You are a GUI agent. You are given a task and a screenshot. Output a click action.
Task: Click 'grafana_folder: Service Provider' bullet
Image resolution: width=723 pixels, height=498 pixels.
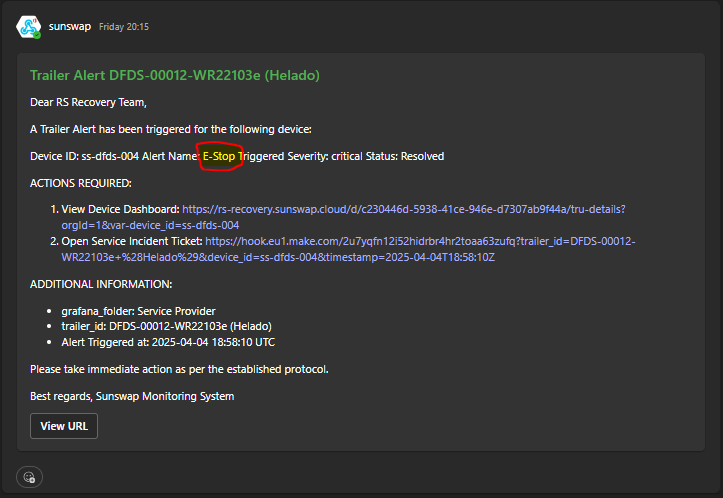pos(138,311)
